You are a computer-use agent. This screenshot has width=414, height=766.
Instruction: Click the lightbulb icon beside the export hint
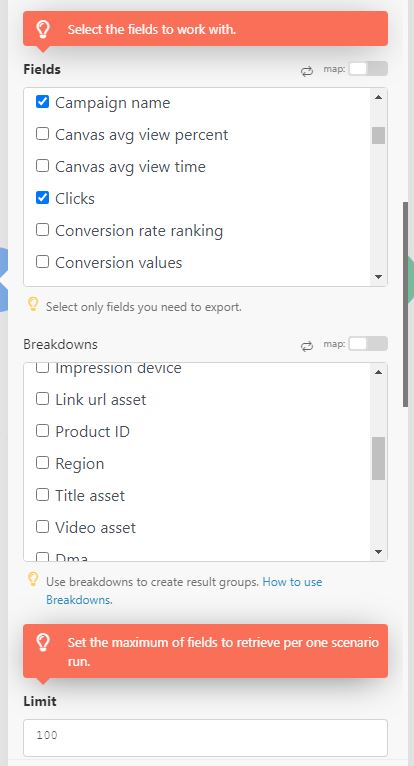(x=33, y=305)
